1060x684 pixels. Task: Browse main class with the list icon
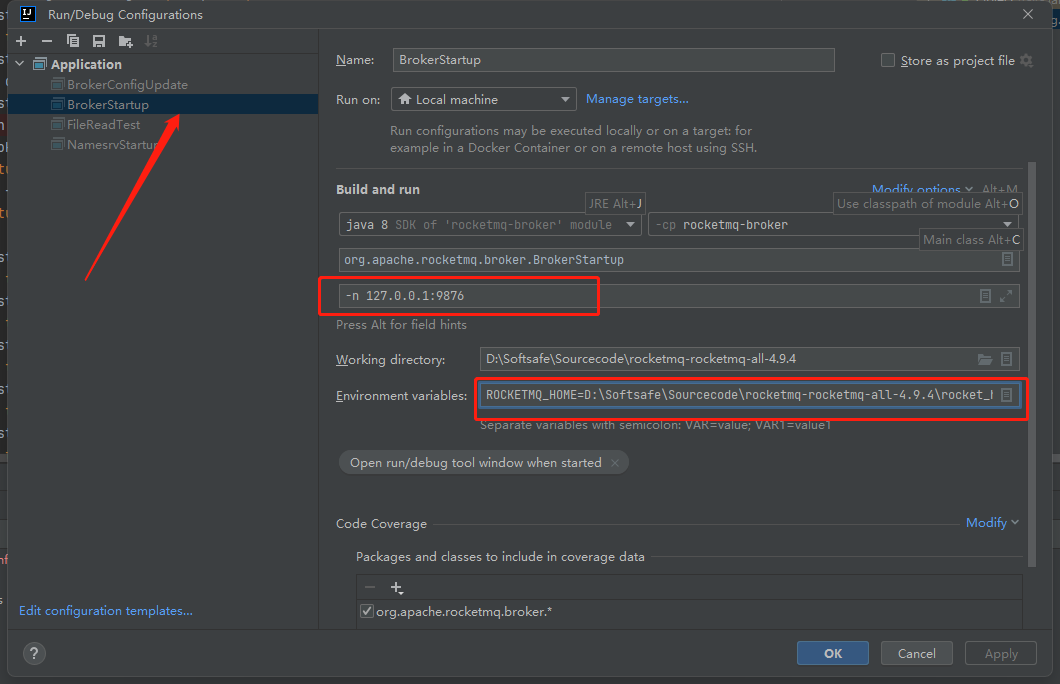pyautogui.click(x=1007, y=260)
